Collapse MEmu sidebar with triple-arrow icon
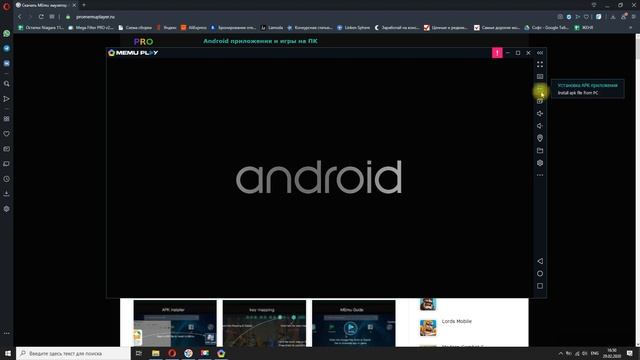This screenshot has height=360, width=640. click(x=540, y=53)
